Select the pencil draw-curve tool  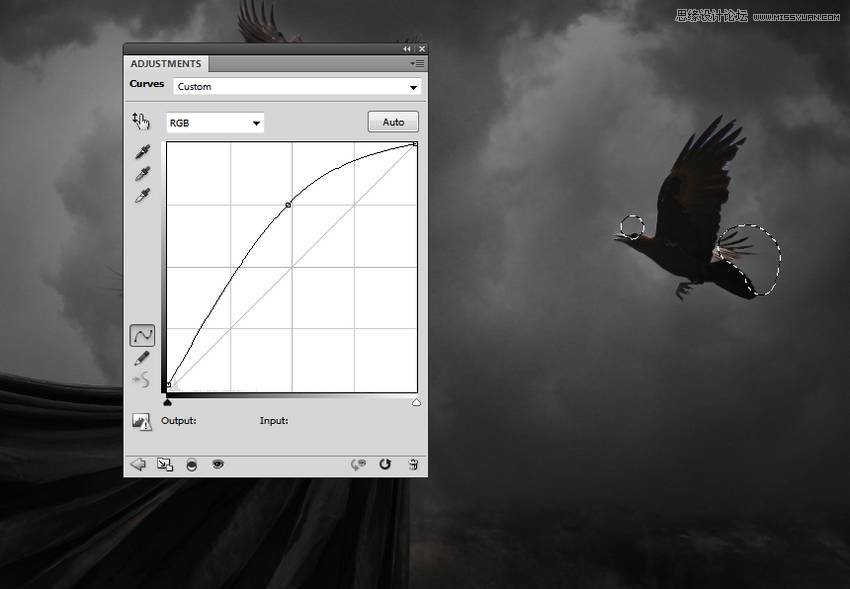[x=142, y=358]
